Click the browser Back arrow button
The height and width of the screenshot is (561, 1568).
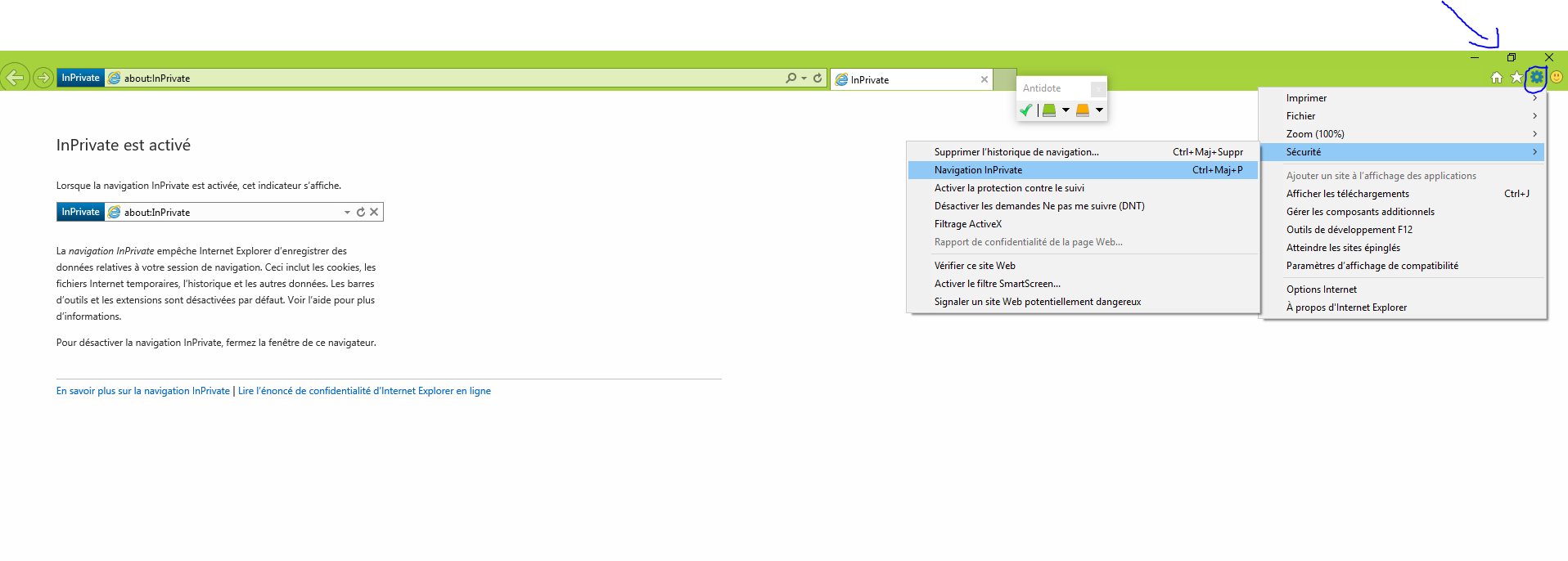coord(15,78)
